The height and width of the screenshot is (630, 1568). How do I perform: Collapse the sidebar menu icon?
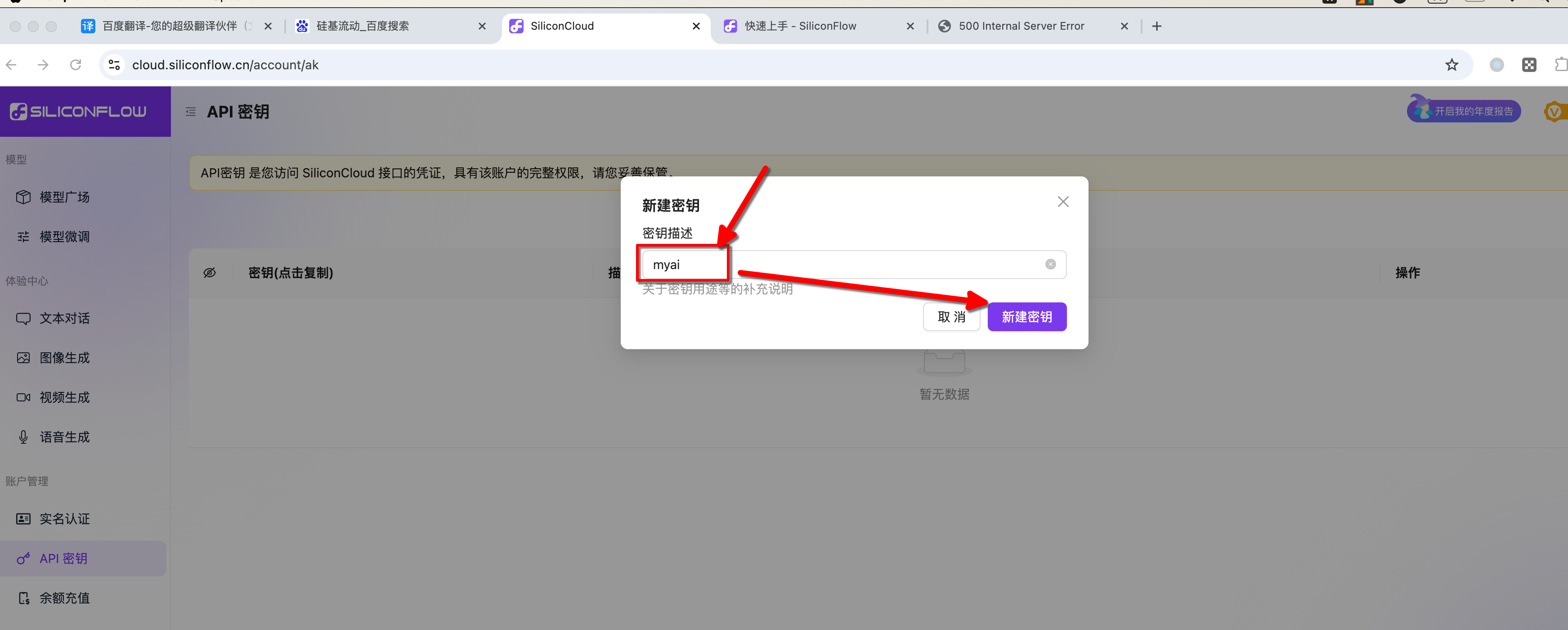tap(191, 112)
